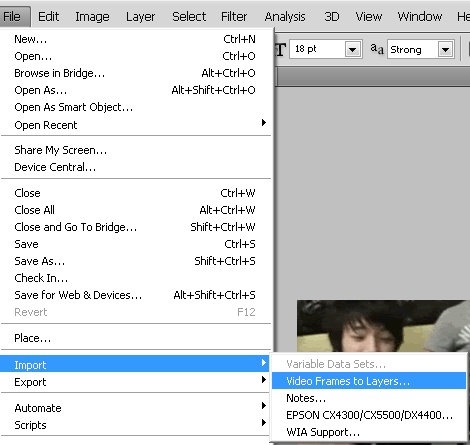Open the font size dropdown arrow

(353, 50)
